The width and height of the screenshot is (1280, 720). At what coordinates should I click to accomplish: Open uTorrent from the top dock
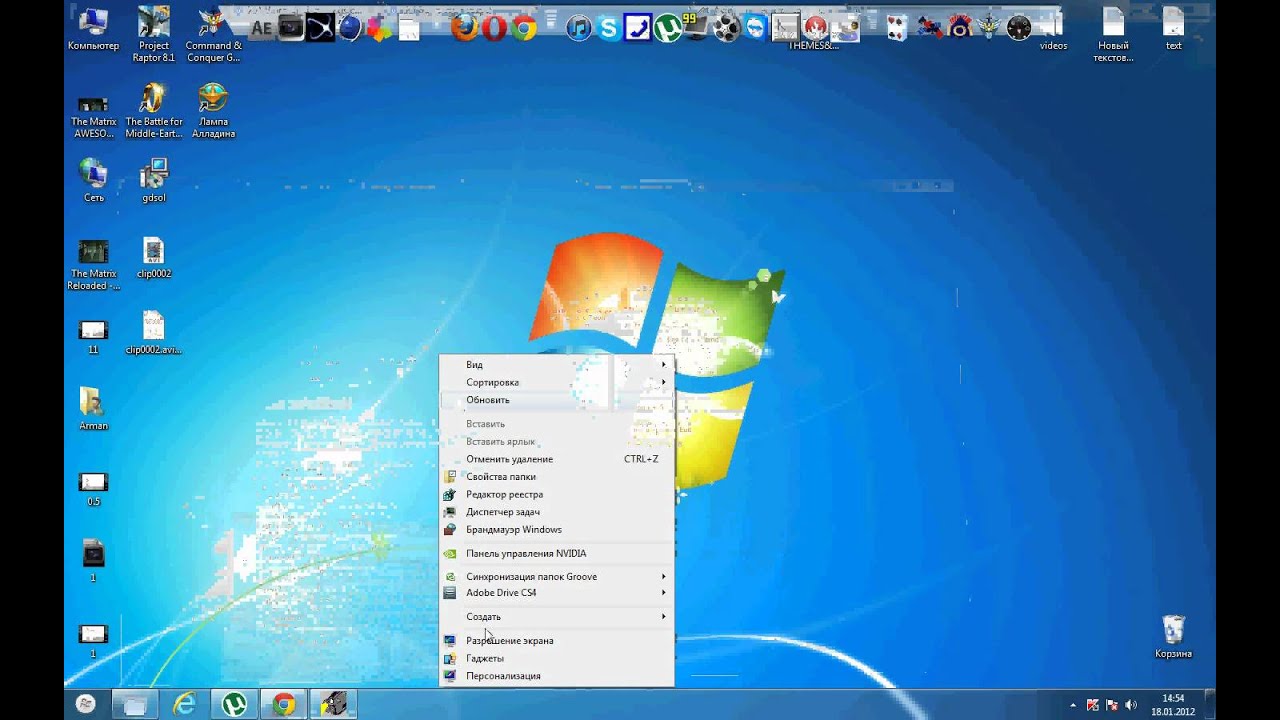click(x=667, y=27)
